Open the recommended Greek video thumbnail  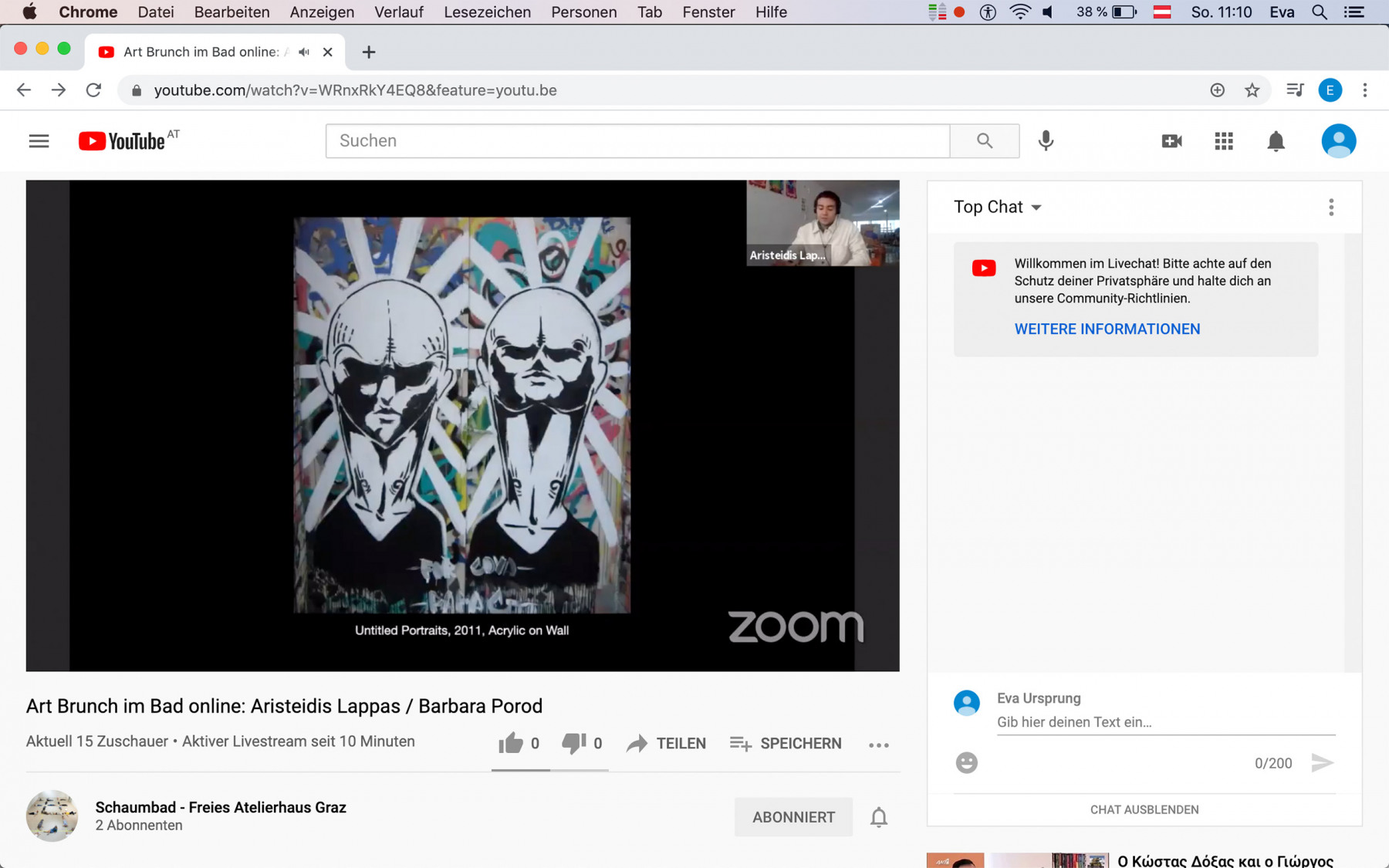[x=1017, y=860]
